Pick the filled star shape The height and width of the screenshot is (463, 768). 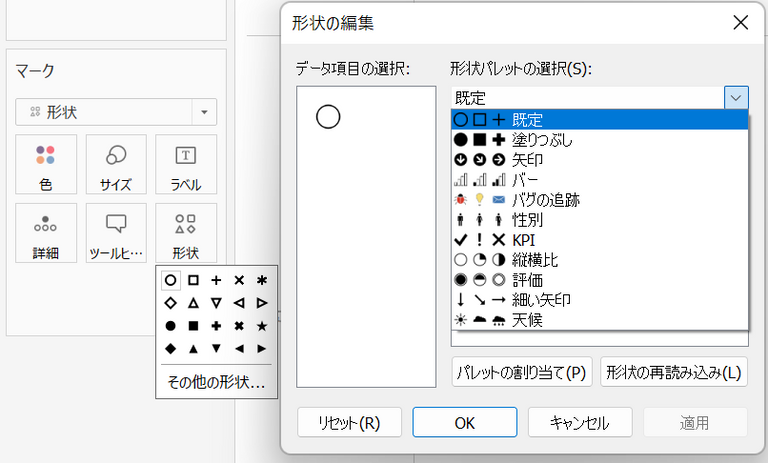262,326
